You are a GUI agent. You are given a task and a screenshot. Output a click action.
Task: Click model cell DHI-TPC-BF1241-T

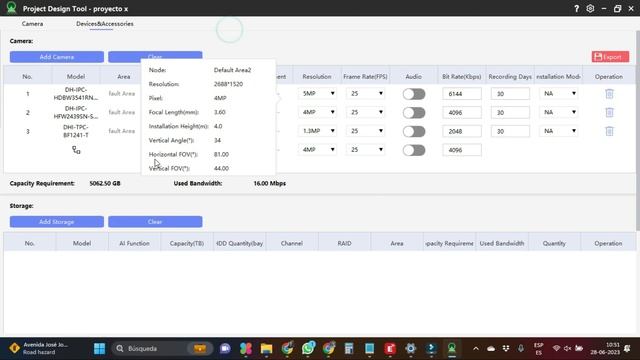(x=76, y=131)
